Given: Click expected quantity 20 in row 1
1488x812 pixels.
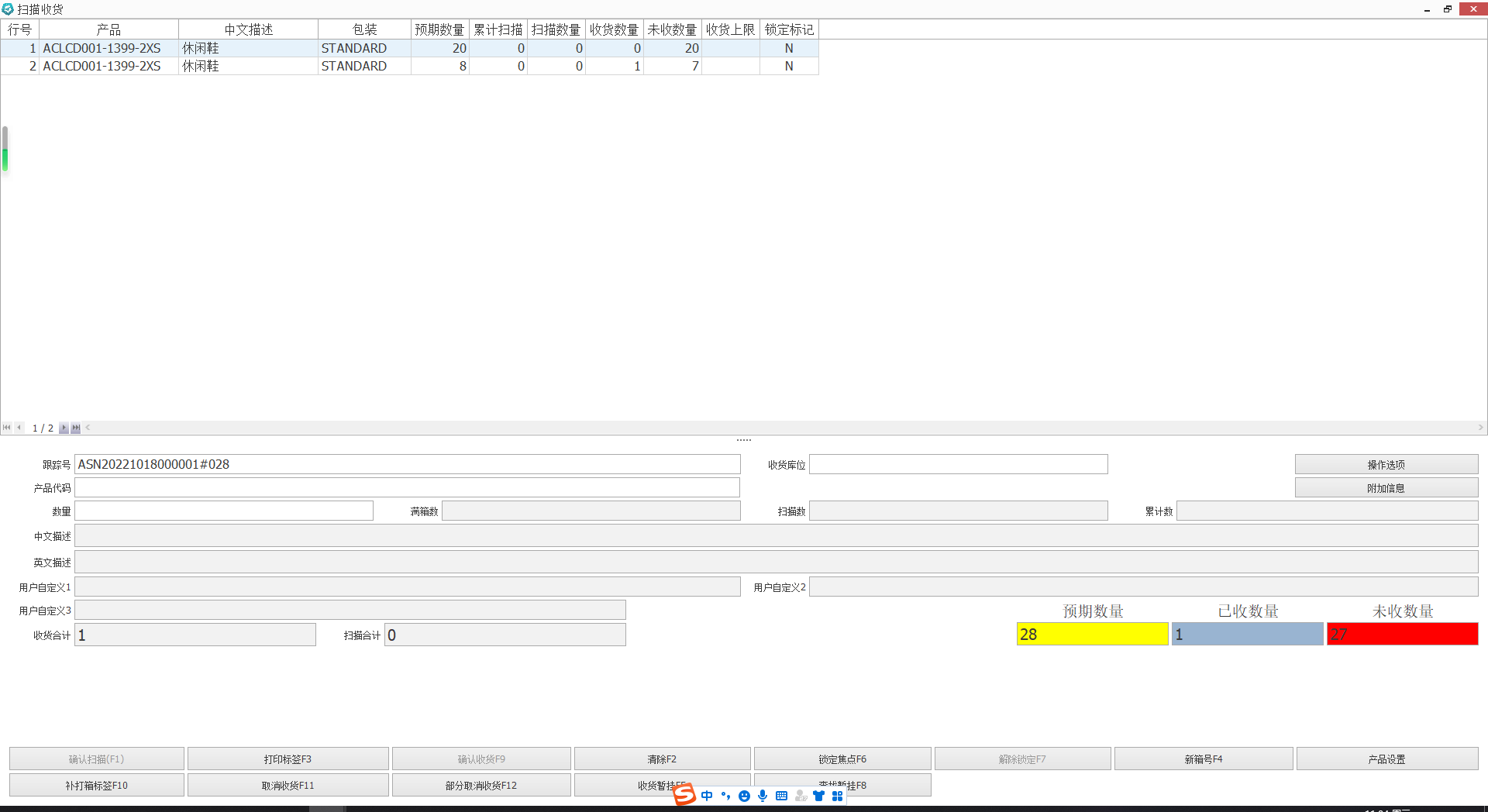Looking at the screenshot, I should (x=440, y=48).
